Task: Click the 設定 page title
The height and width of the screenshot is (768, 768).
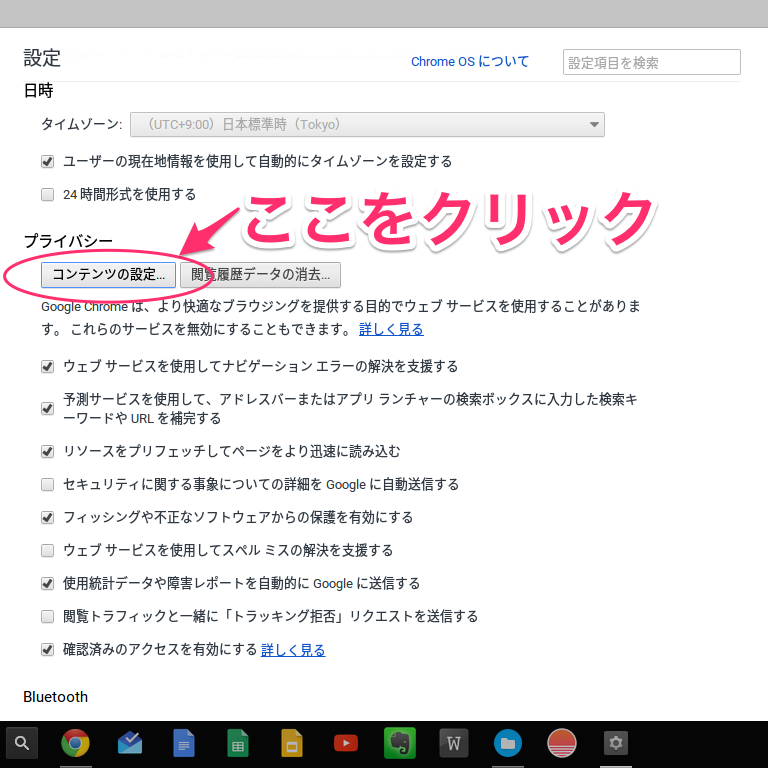Action: [x=42, y=58]
